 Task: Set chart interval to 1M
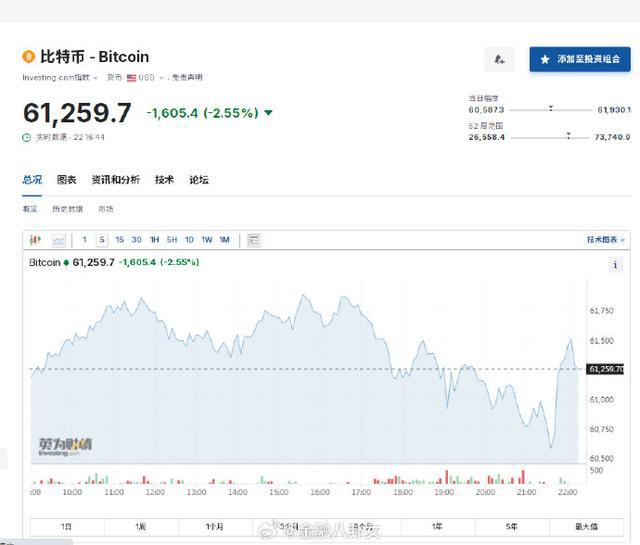coord(224,240)
